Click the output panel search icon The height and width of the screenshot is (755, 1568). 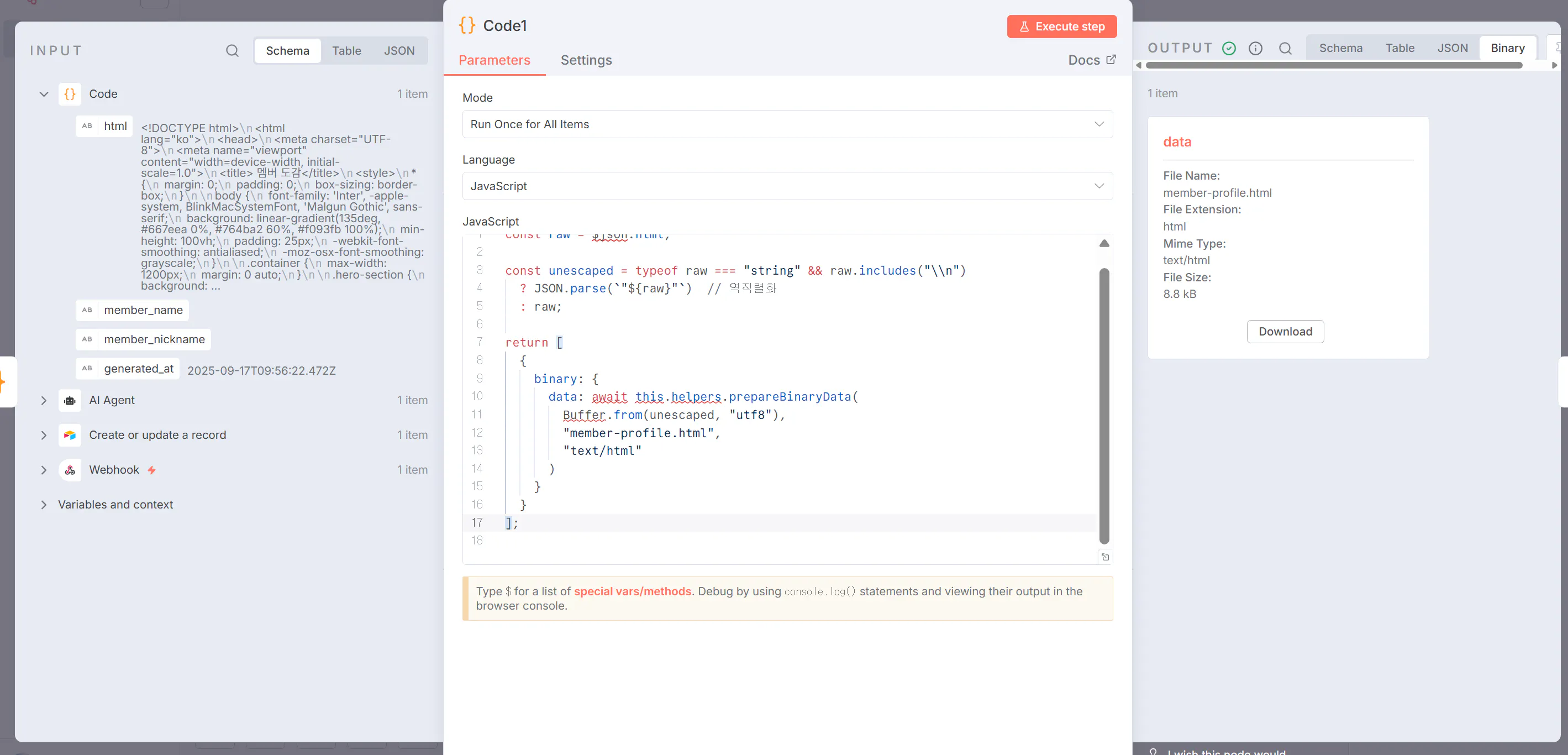[x=1285, y=48]
